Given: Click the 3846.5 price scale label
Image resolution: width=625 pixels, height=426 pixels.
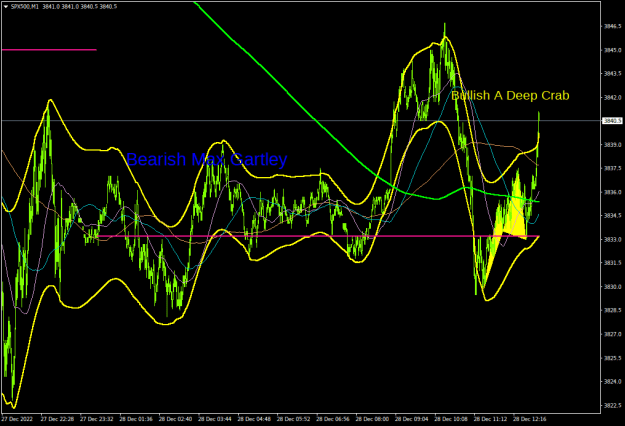Looking at the screenshot, I should [x=612, y=26].
